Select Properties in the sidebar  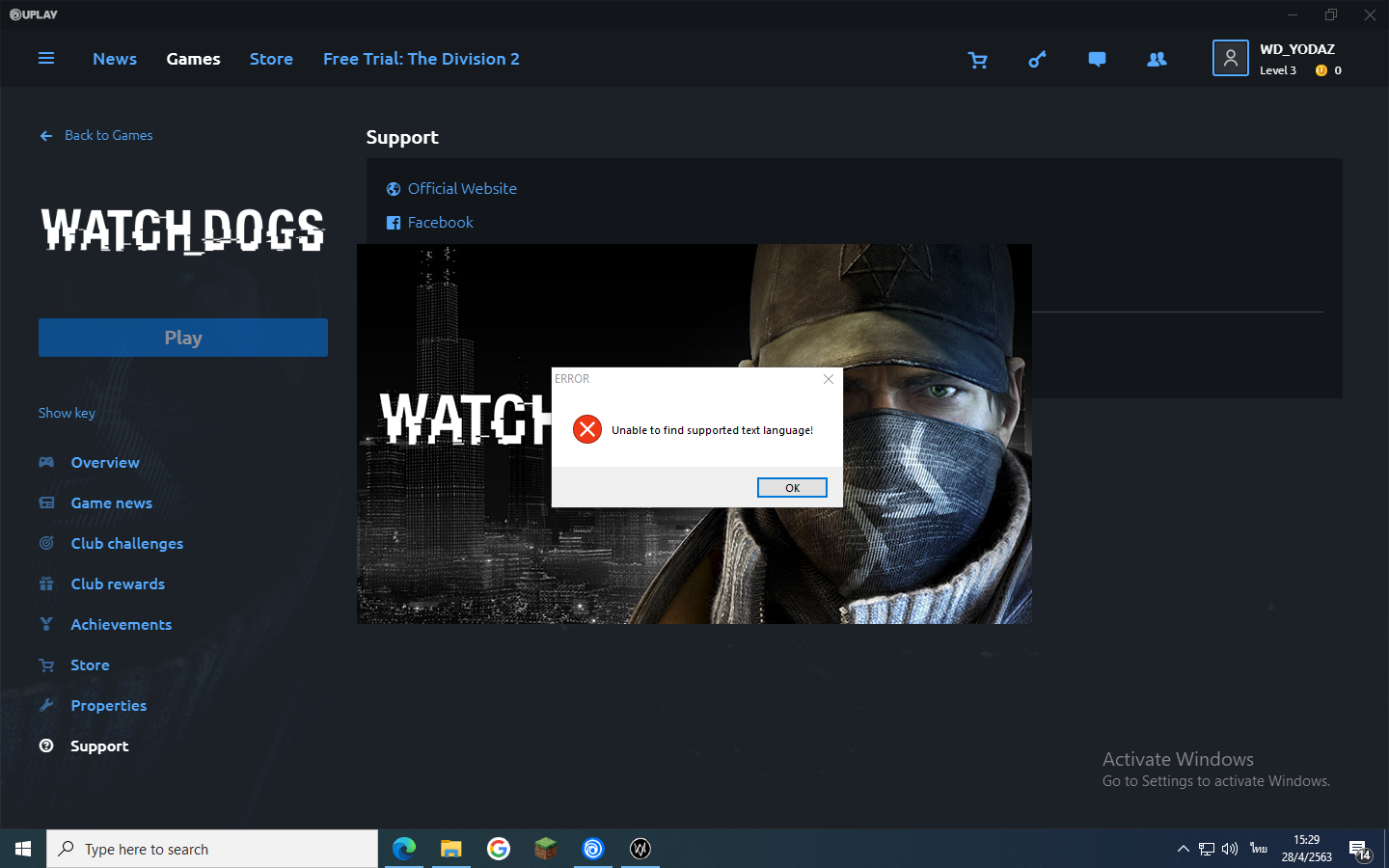pyautogui.click(x=109, y=705)
